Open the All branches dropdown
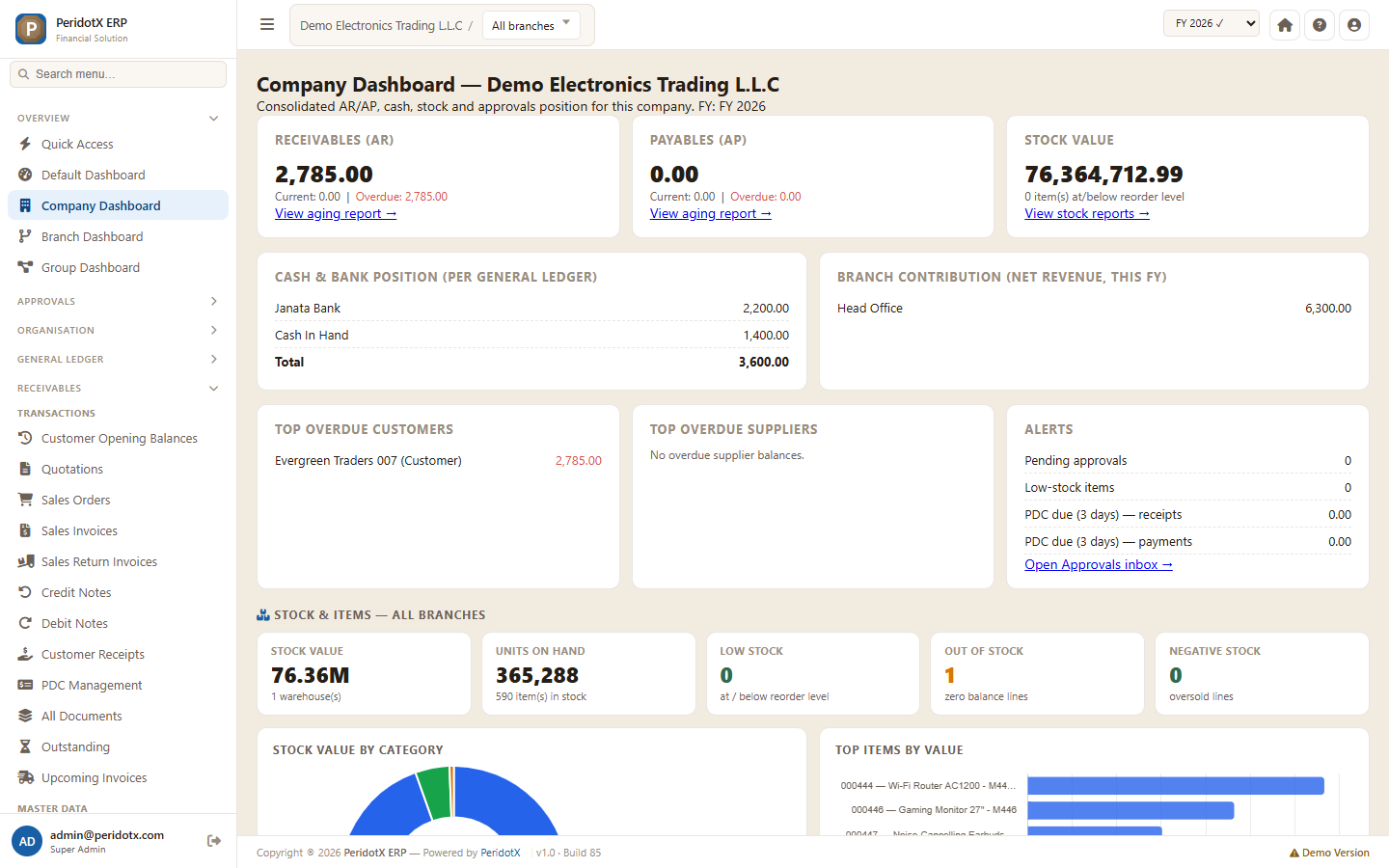The image size is (1389, 868). [531, 25]
